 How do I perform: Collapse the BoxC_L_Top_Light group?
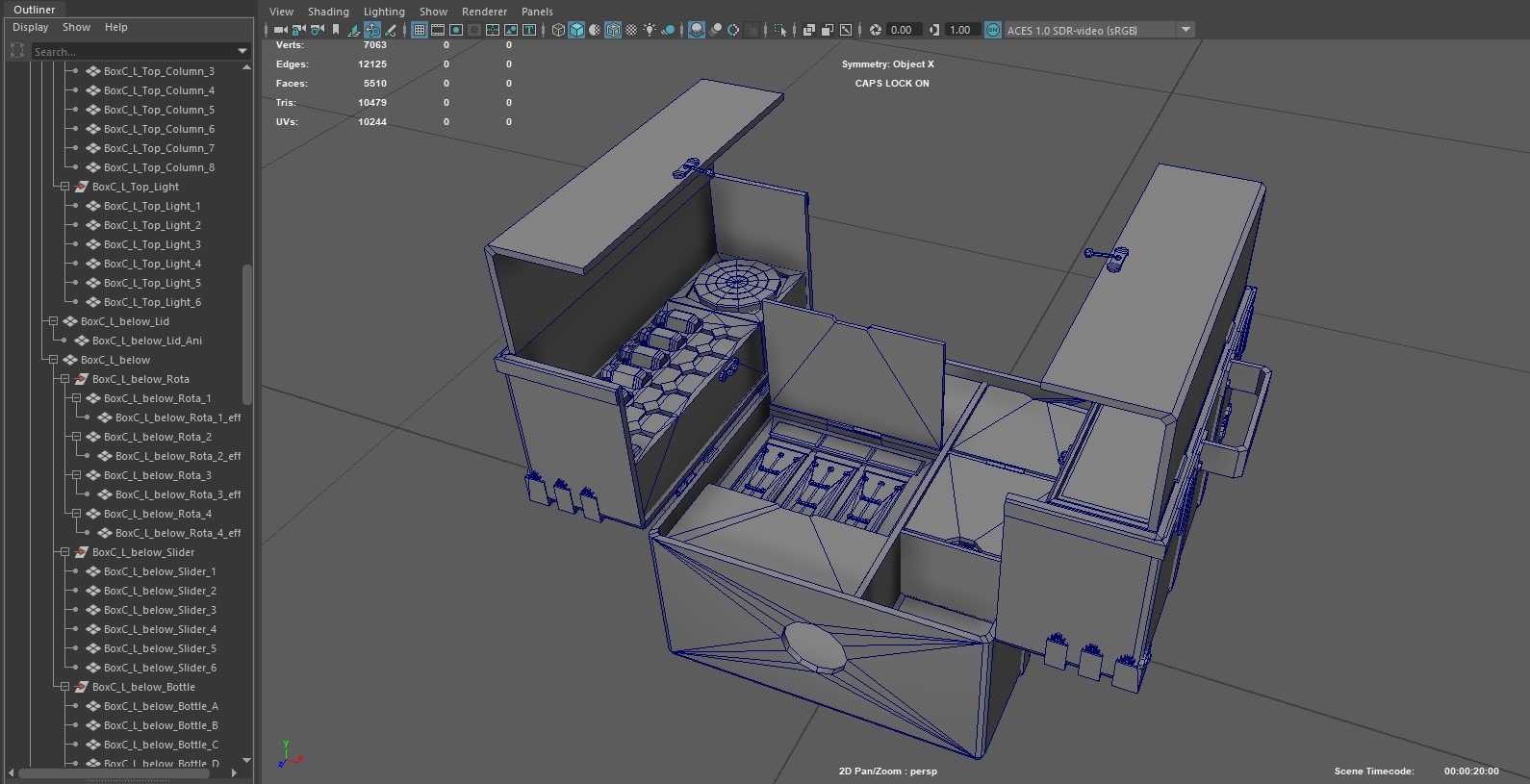[64, 187]
